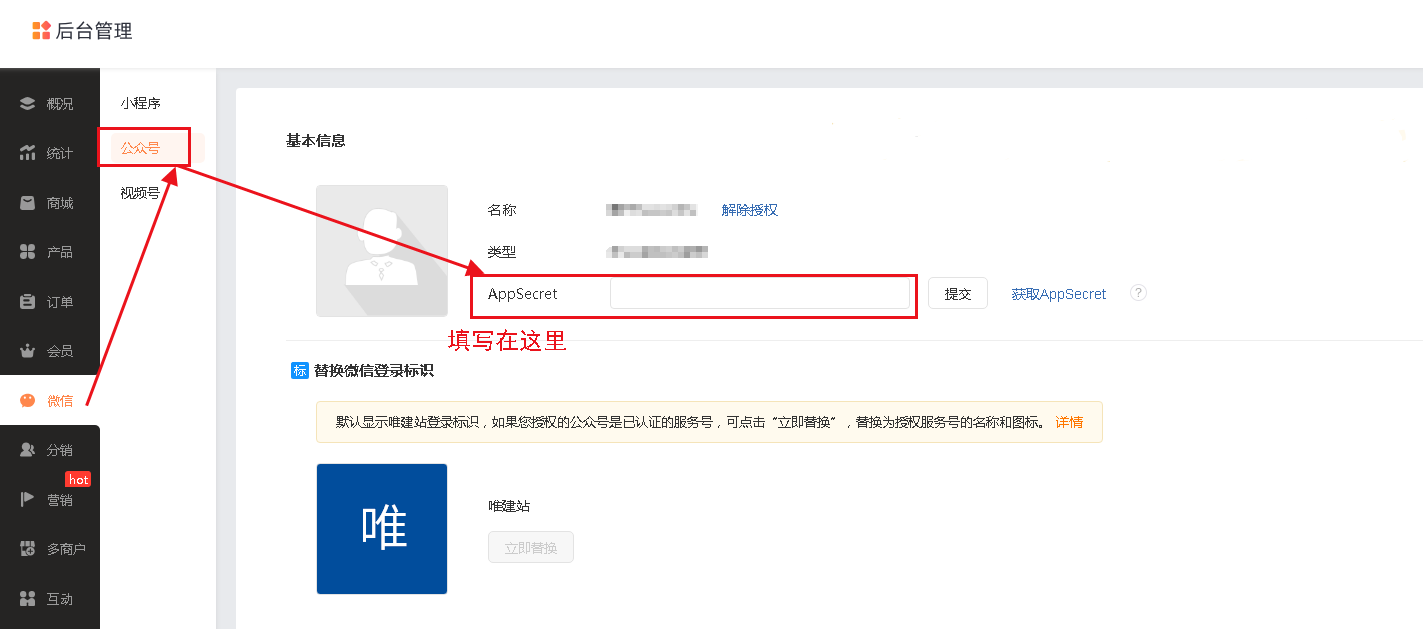Image resolution: width=1423 pixels, height=629 pixels.
Task: Click the 概况 sidebar label
Action: (60, 104)
